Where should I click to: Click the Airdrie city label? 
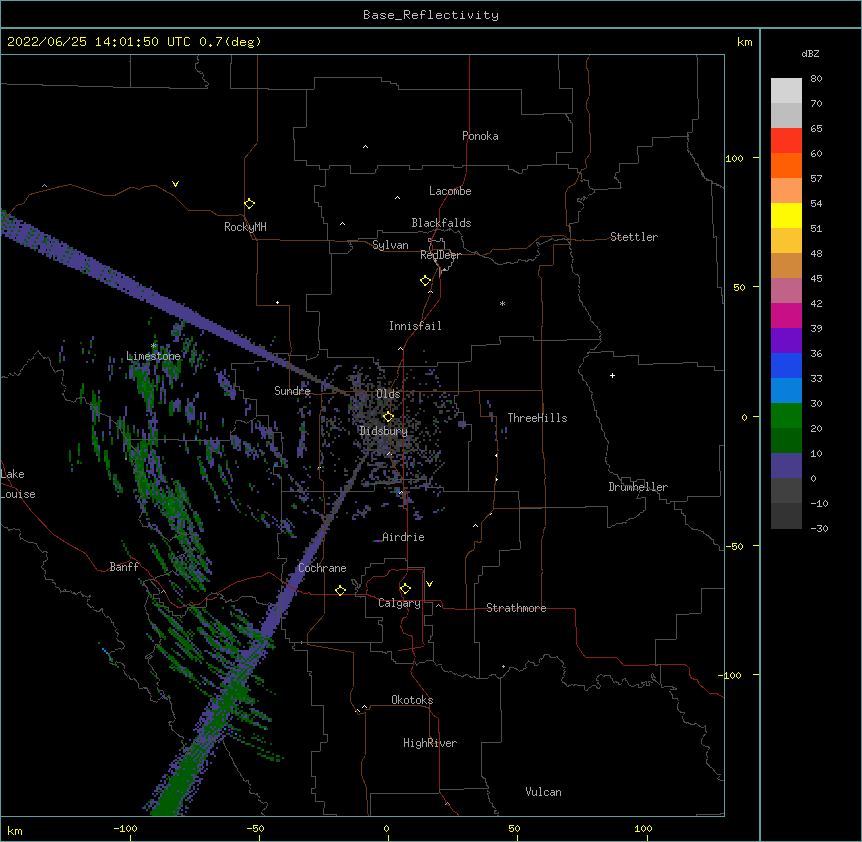pyautogui.click(x=403, y=537)
